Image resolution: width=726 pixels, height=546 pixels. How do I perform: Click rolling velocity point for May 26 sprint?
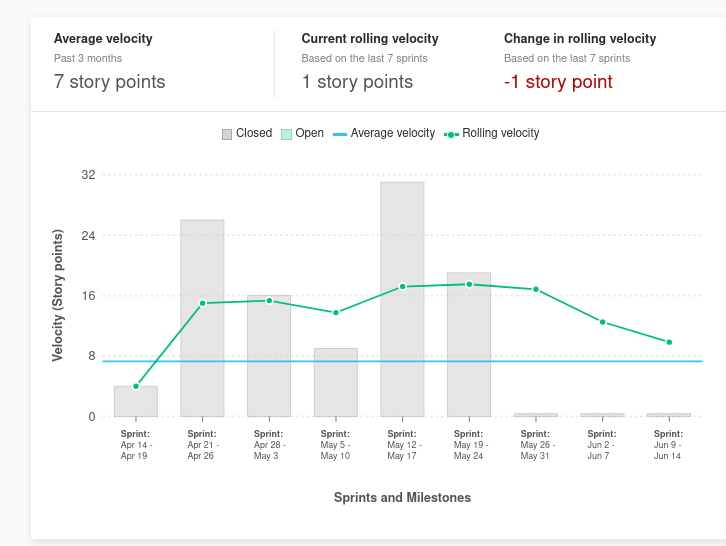click(x=536, y=289)
